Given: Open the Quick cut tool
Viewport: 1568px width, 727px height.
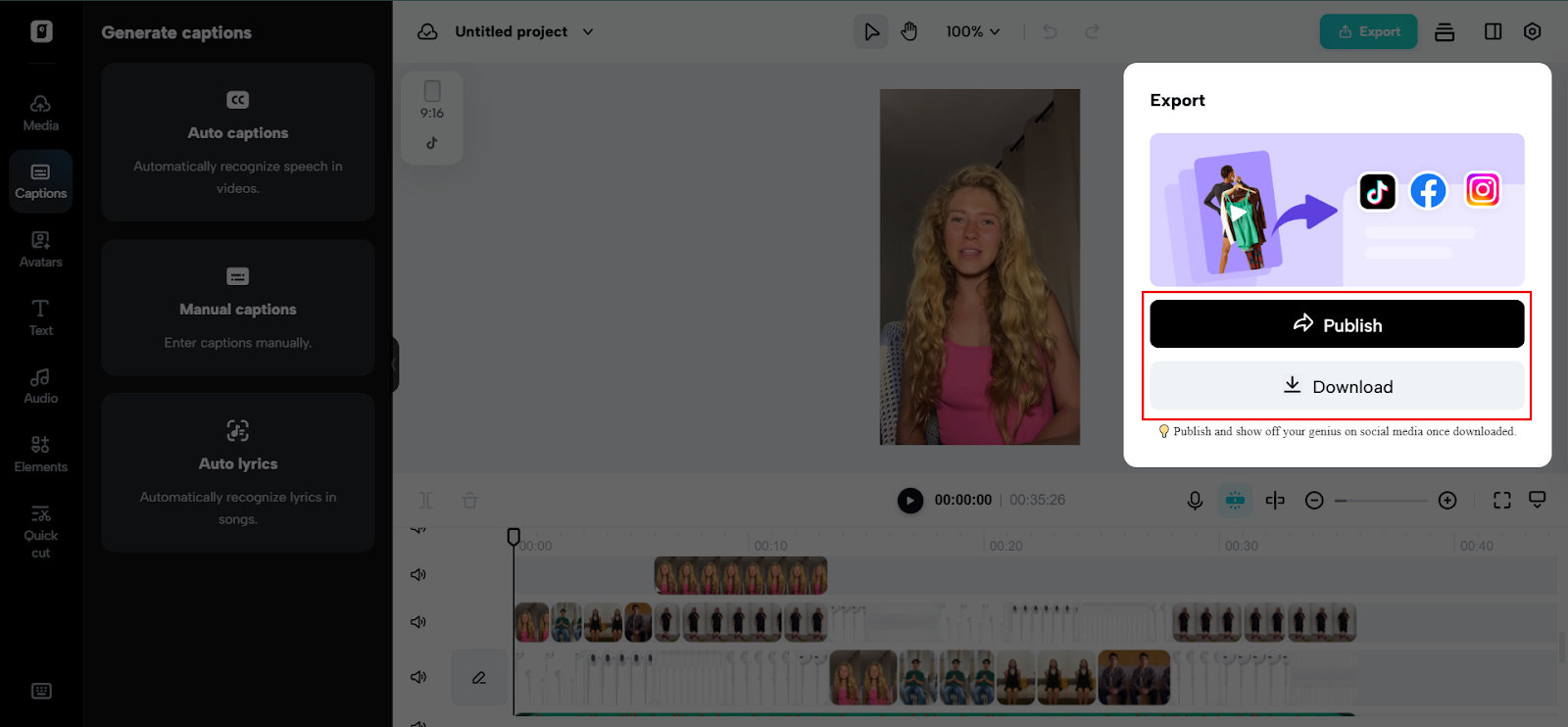Looking at the screenshot, I should tap(40, 531).
